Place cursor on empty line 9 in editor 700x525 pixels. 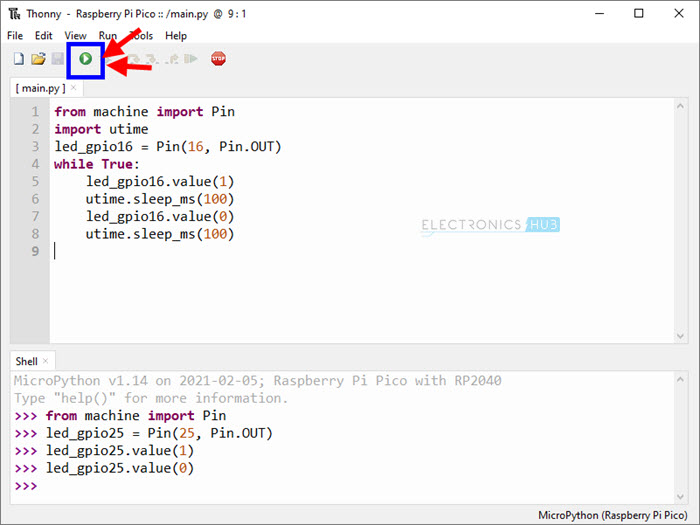coord(200,251)
